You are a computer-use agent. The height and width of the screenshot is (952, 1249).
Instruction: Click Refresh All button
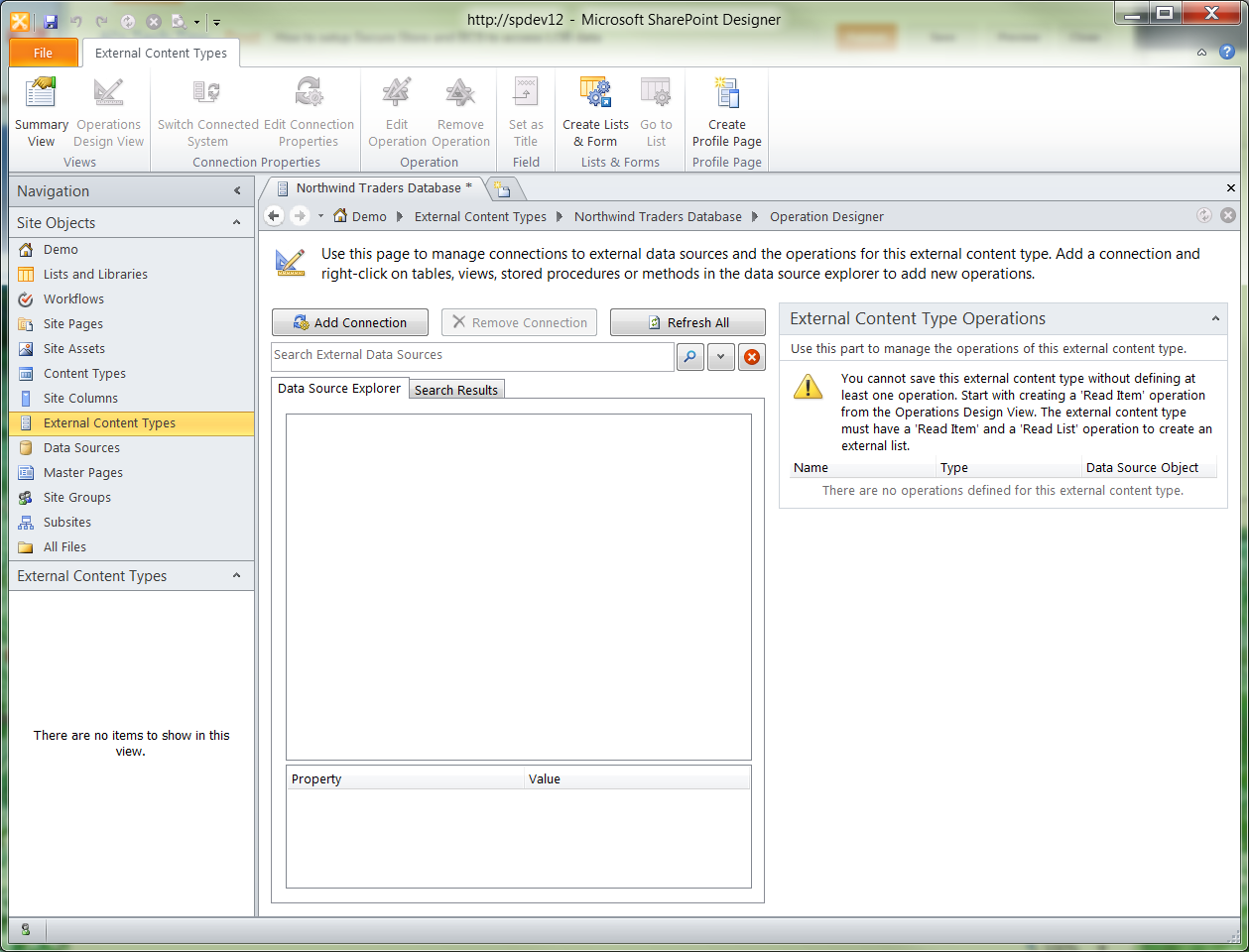click(x=687, y=322)
